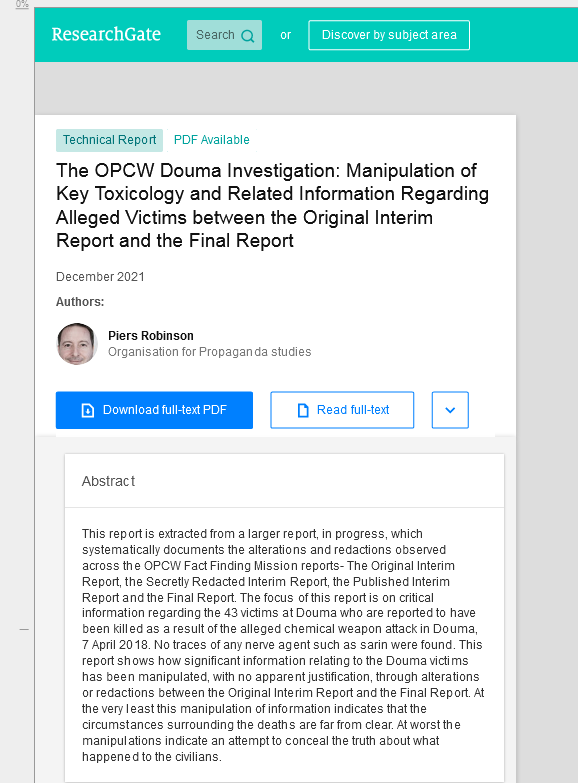Viewport: 578px width, 783px height.
Task: Click the Read full-text button
Action: (342, 410)
